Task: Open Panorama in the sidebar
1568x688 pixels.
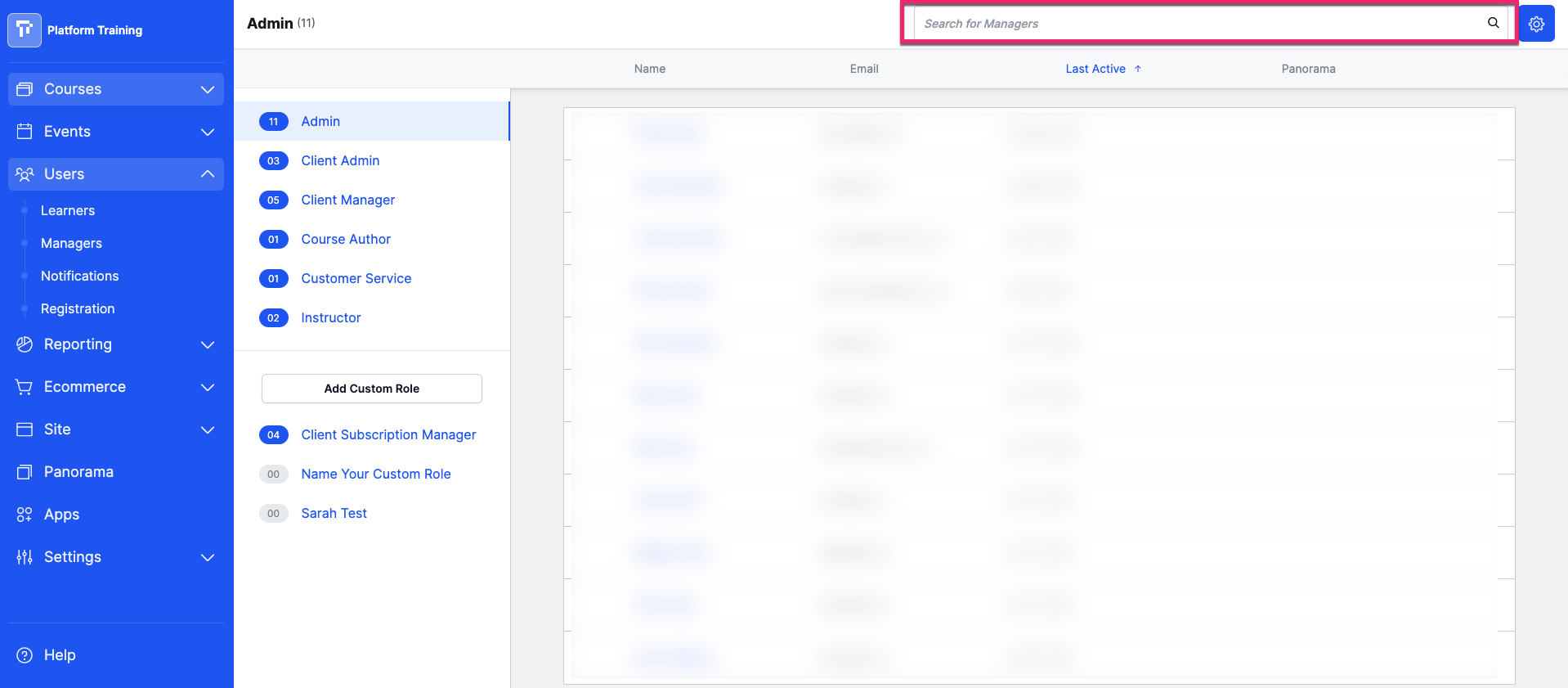Action: [78, 472]
